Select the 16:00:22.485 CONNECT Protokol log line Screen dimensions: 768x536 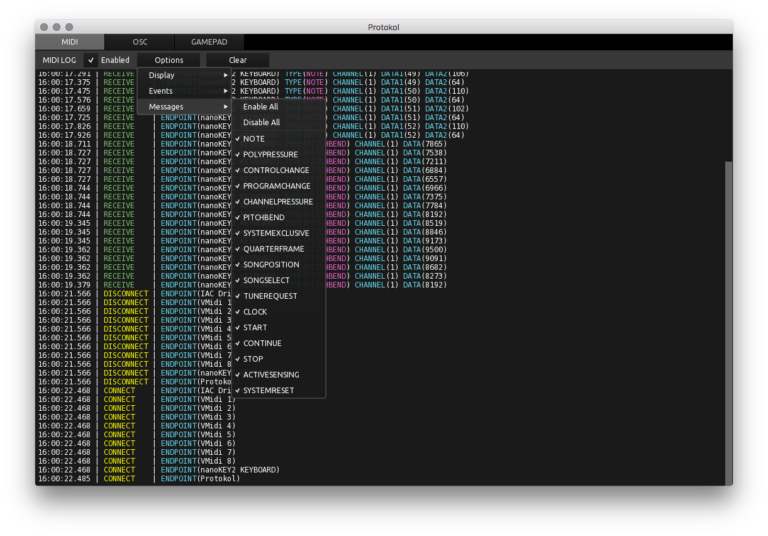tap(139, 479)
